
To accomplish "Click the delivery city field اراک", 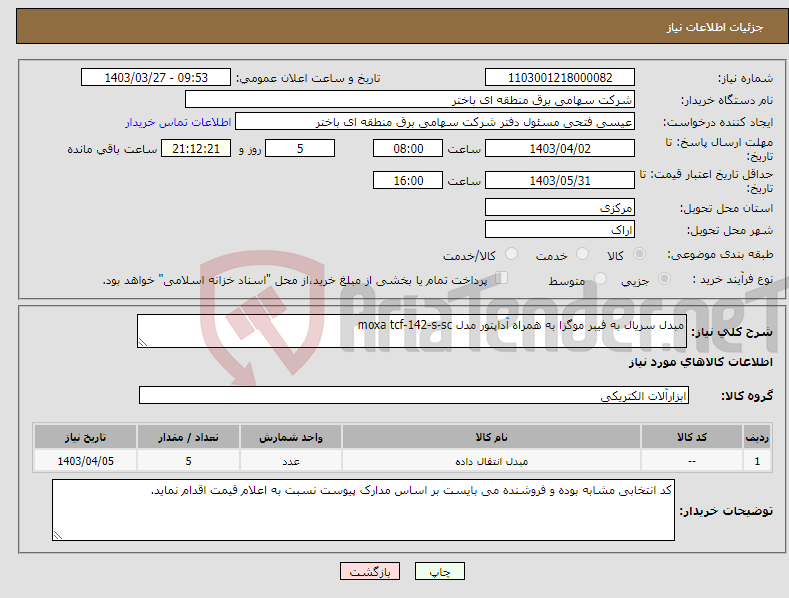I will point(560,230).
